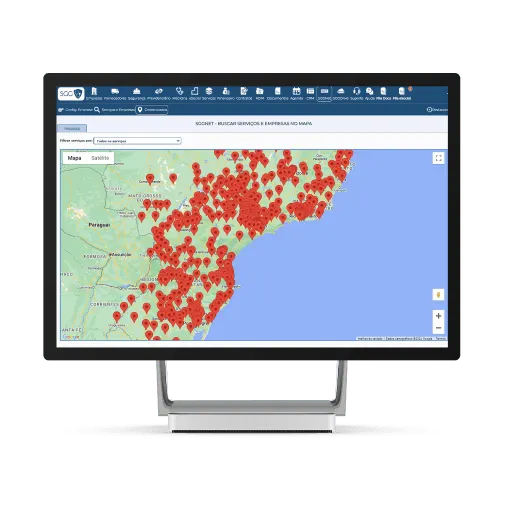Click the Google logo on the map

pyautogui.click(x=71, y=337)
